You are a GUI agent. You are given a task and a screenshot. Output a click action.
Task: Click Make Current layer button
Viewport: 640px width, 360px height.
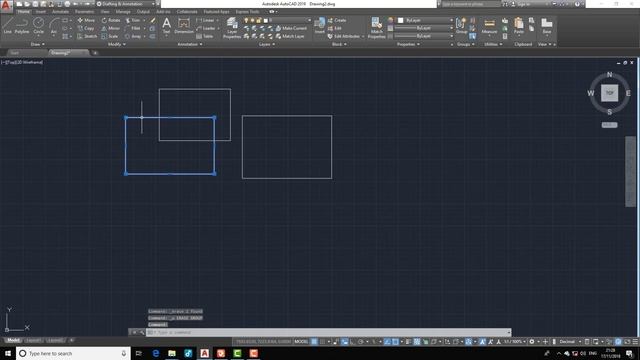coord(291,28)
